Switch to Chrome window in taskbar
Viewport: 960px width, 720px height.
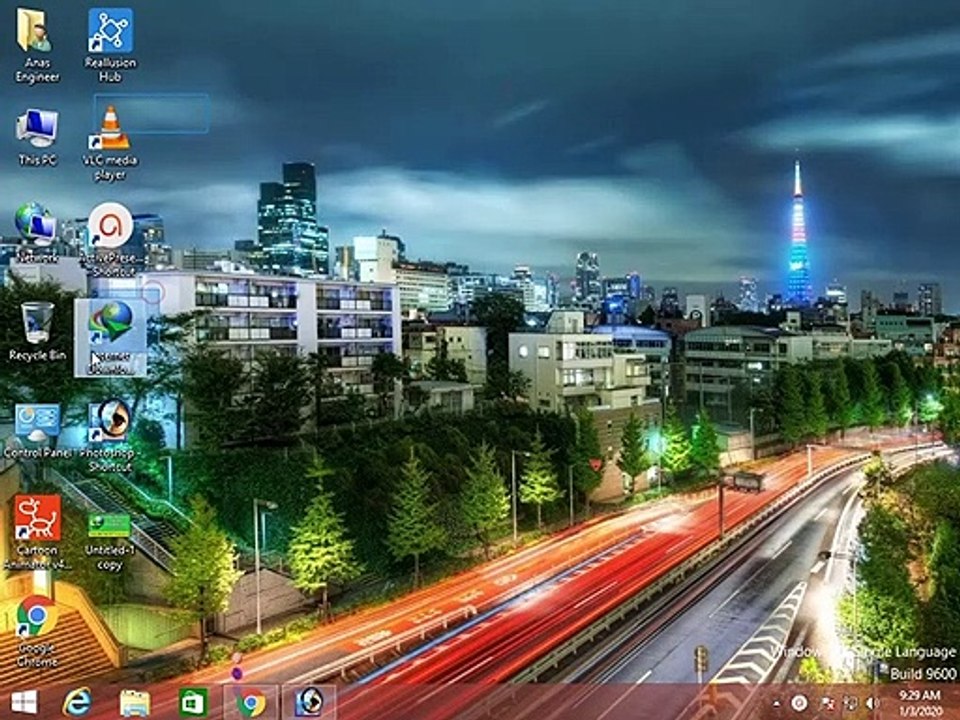251,702
